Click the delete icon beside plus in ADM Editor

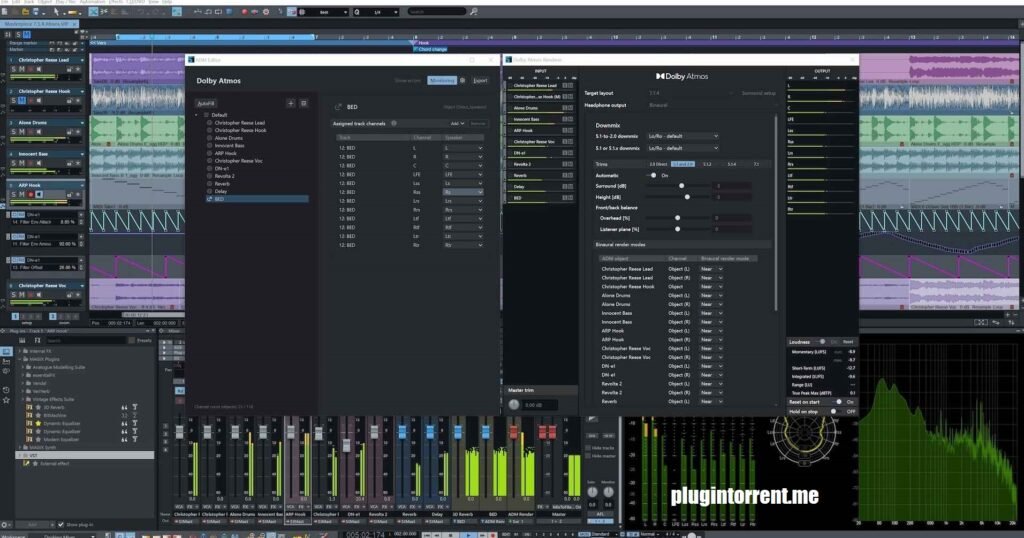point(304,103)
